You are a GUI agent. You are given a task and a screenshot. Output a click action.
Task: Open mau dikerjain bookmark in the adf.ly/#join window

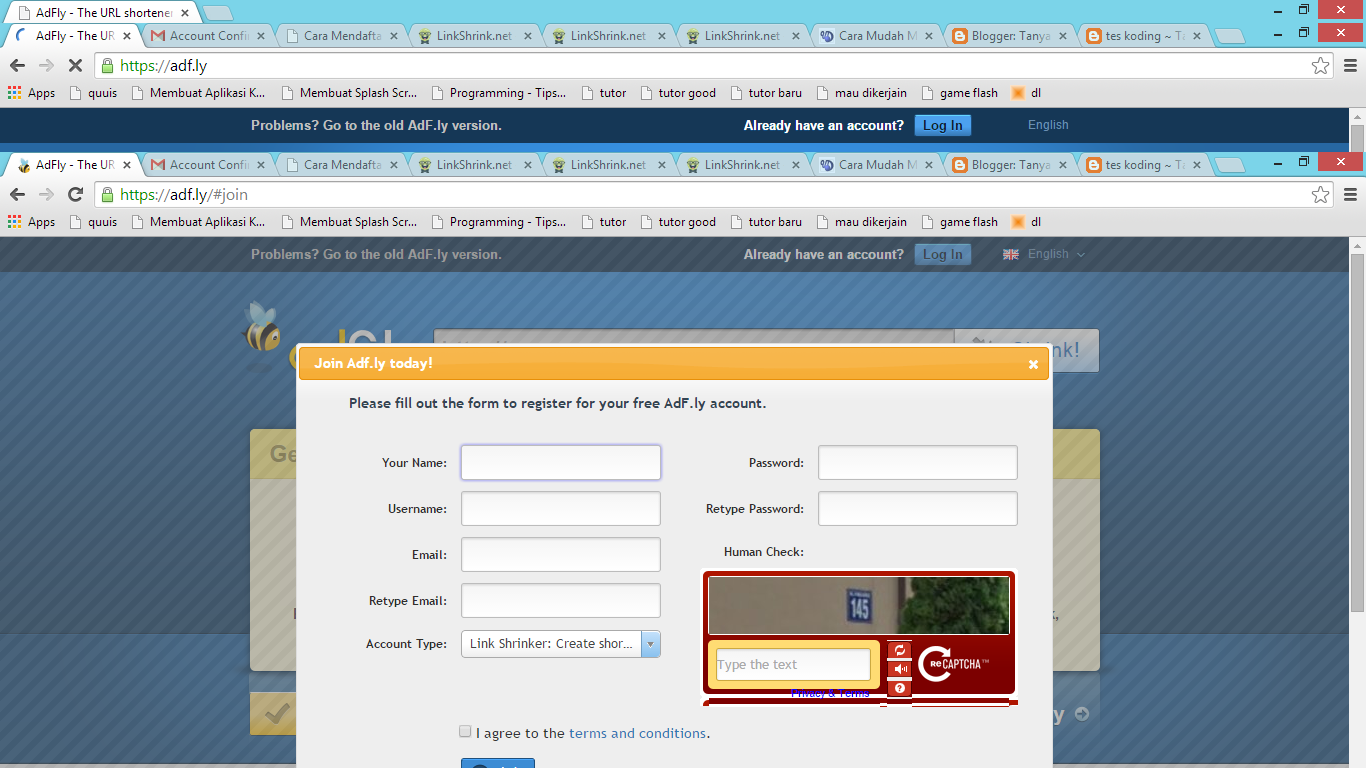[x=861, y=222]
